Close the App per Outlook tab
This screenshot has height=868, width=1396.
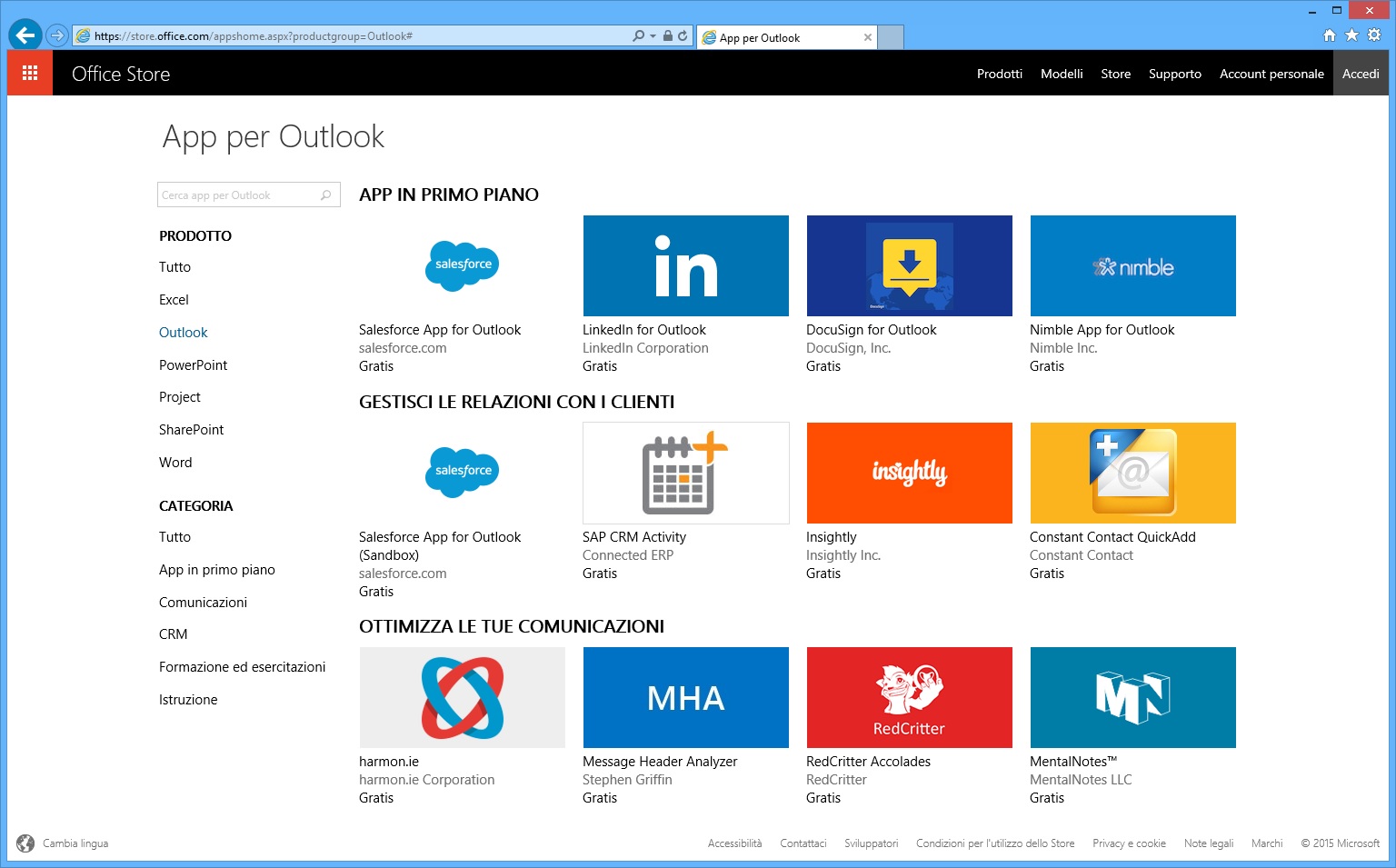[868, 37]
